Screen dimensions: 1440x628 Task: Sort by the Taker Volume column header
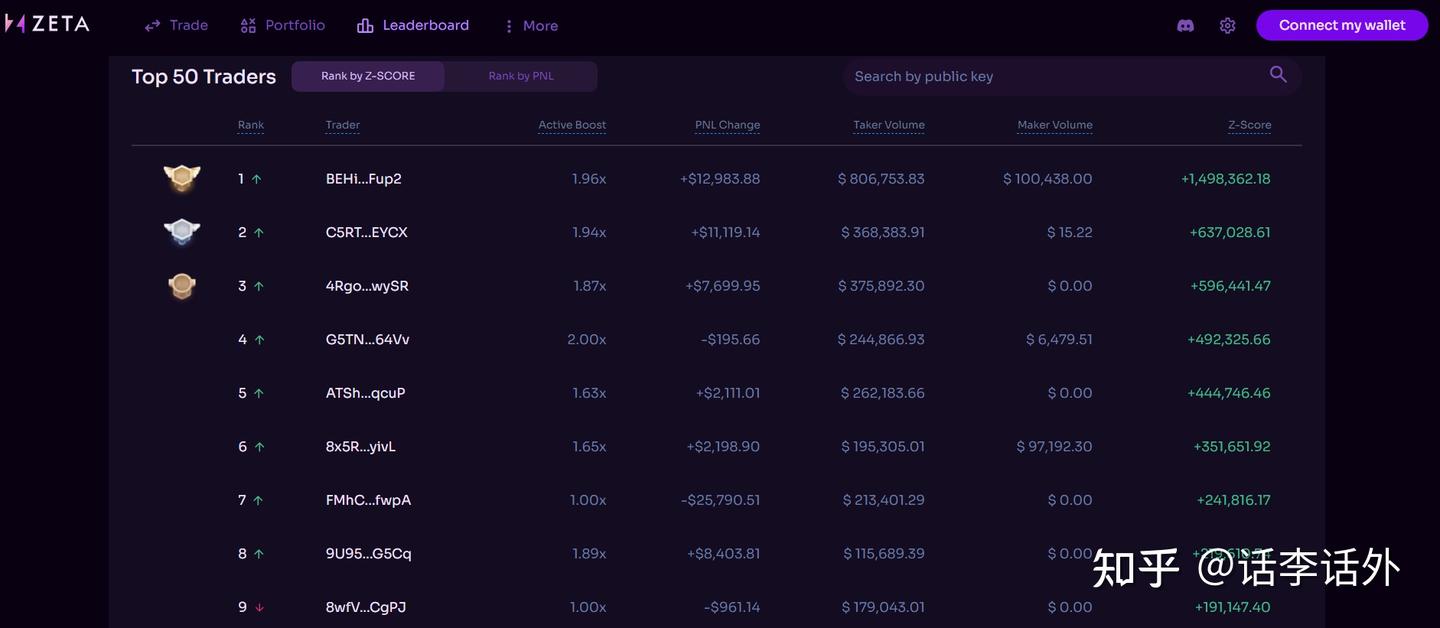(x=888, y=125)
